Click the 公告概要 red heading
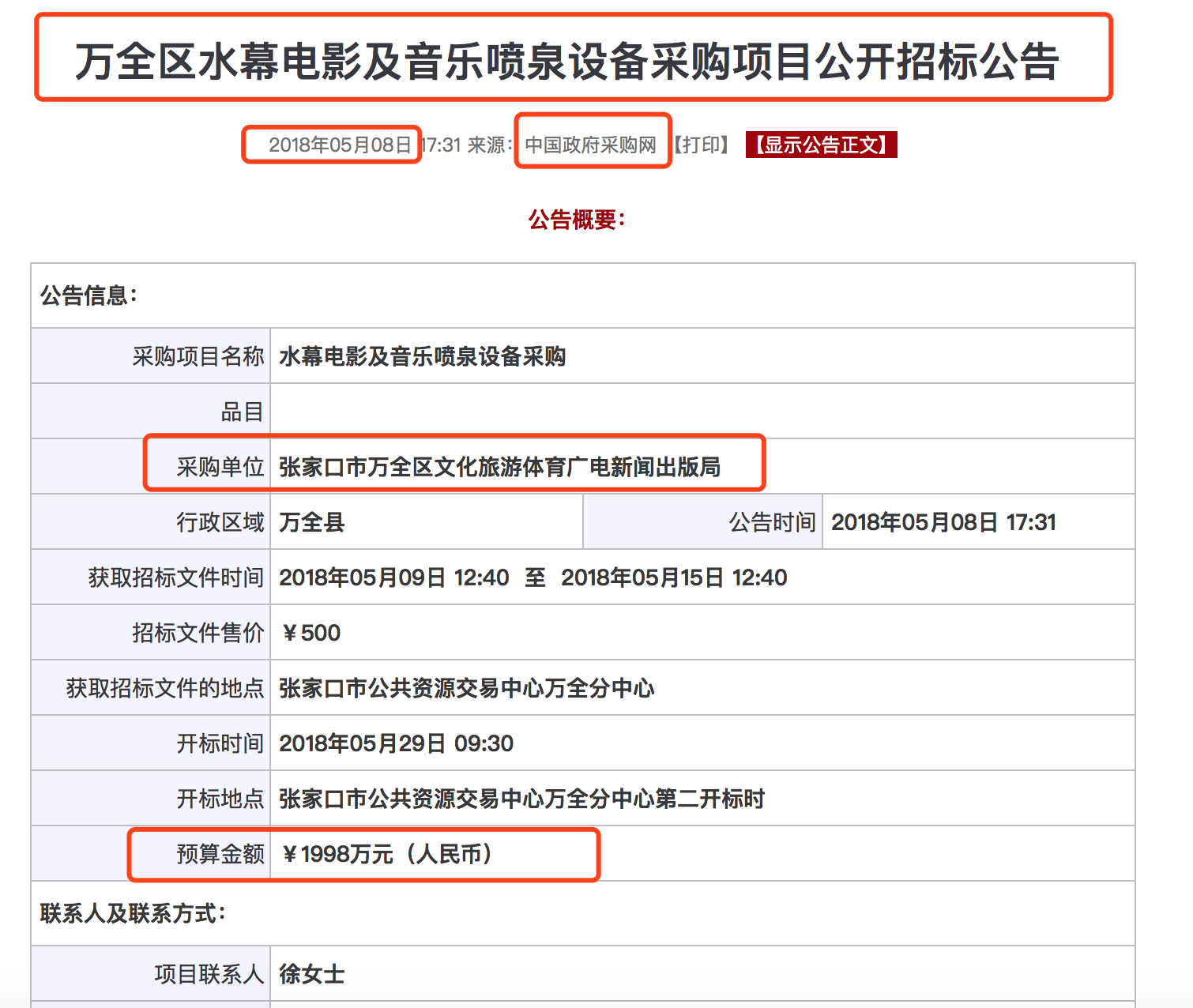The image size is (1193, 1008). tap(577, 220)
